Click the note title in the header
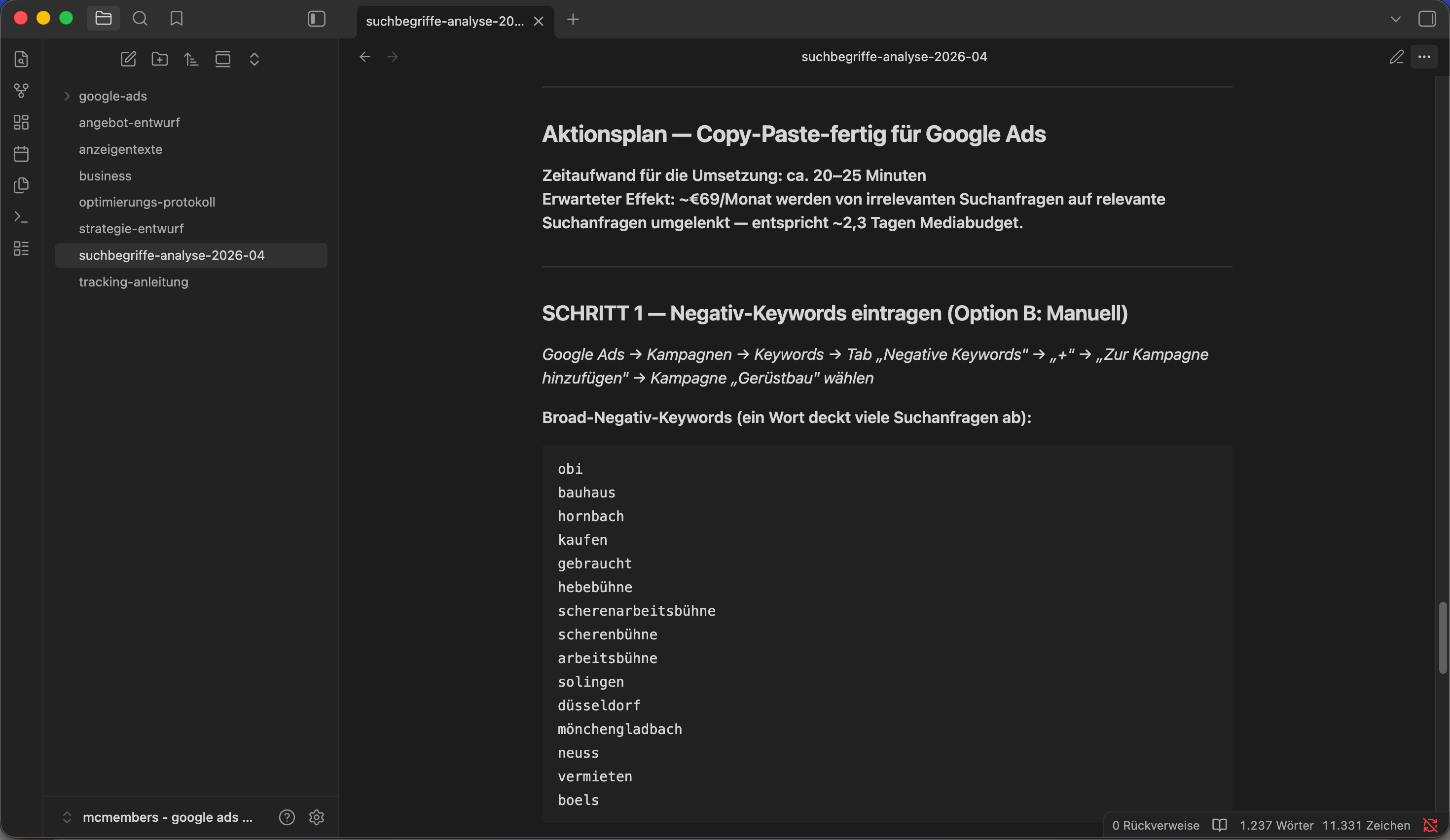The height and width of the screenshot is (840, 1450). coord(894,56)
